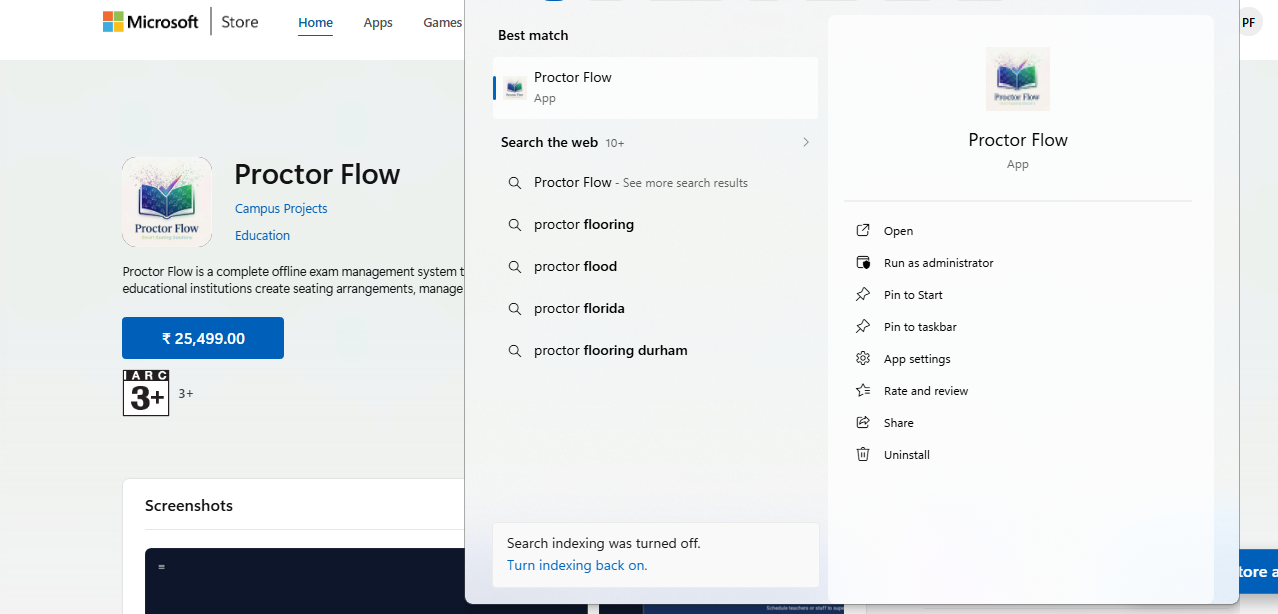Image resolution: width=1278 pixels, height=614 pixels.
Task: Click the Open icon in details pane
Action: [x=863, y=231]
